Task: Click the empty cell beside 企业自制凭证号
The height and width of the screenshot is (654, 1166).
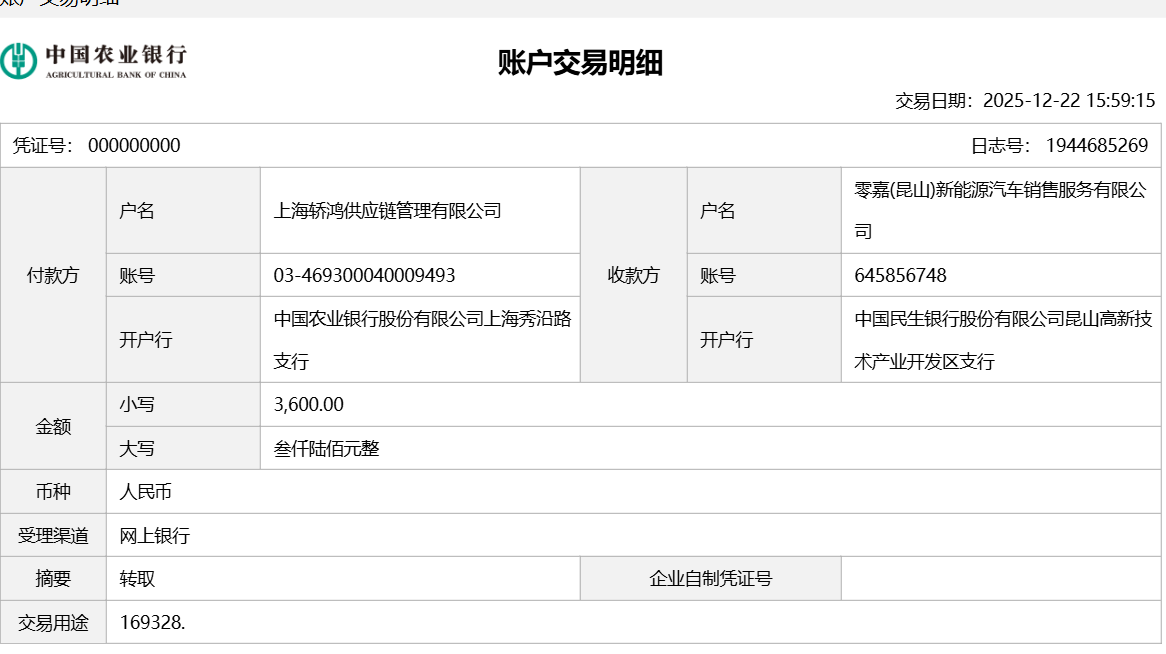Action: 1002,579
